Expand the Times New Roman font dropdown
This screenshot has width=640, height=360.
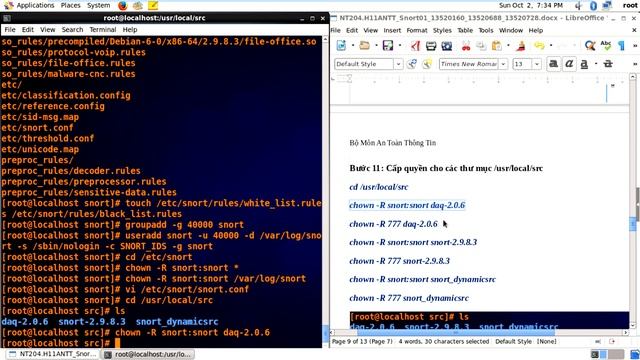coord(503,64)
